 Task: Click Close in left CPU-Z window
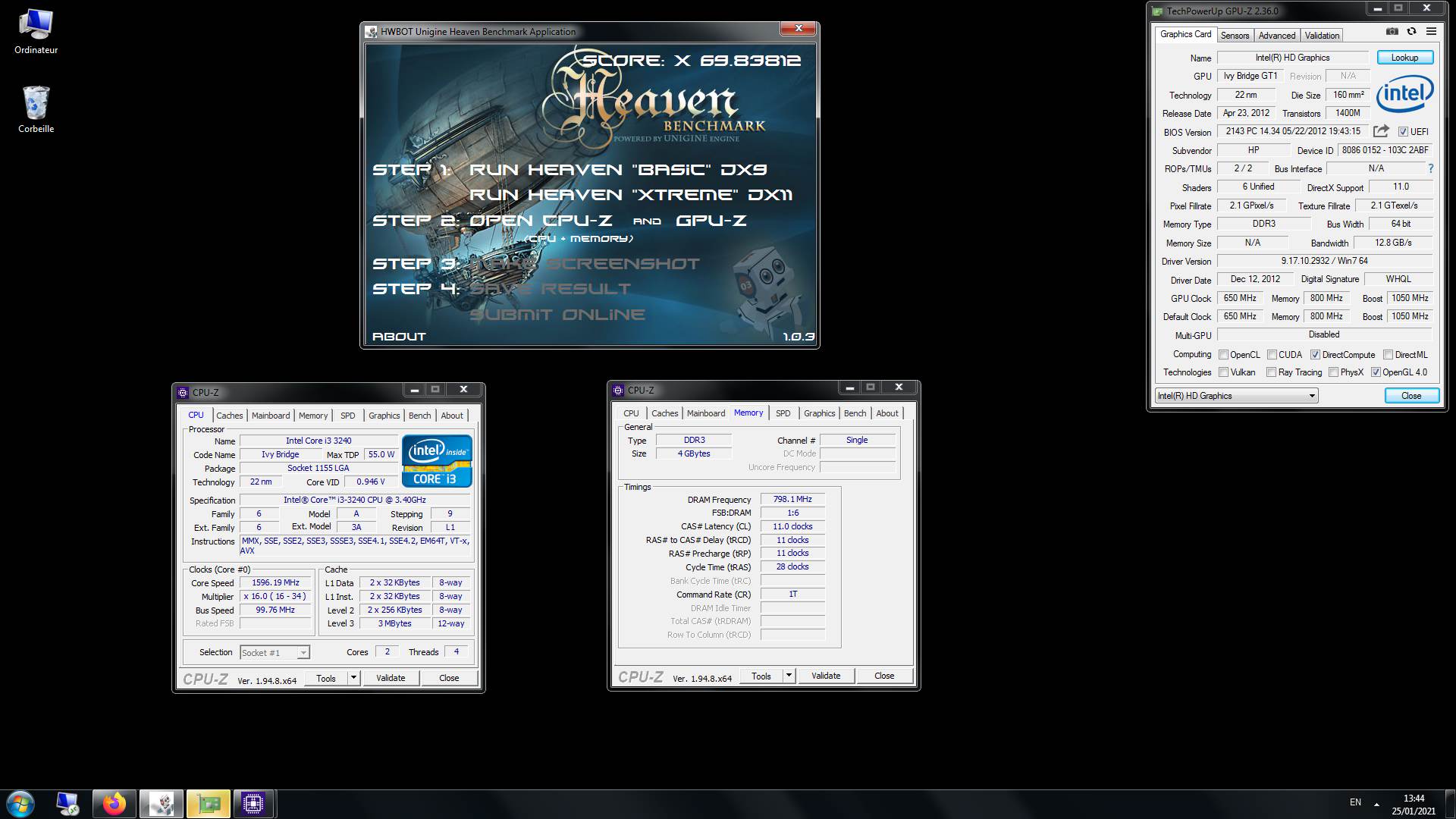pyautogui.click(x=449, y=678)
